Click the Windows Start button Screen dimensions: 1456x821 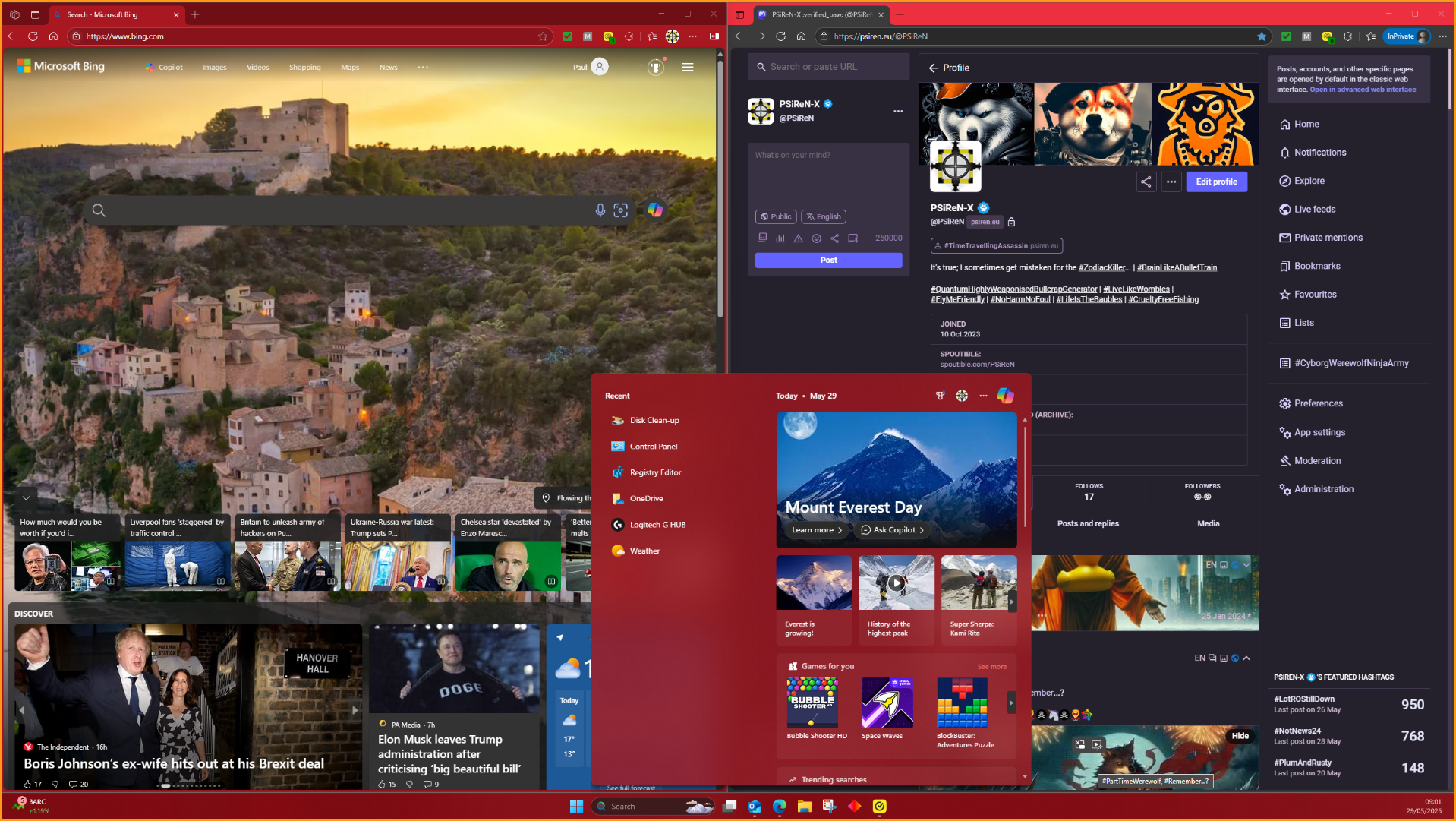tap(577, 807)
